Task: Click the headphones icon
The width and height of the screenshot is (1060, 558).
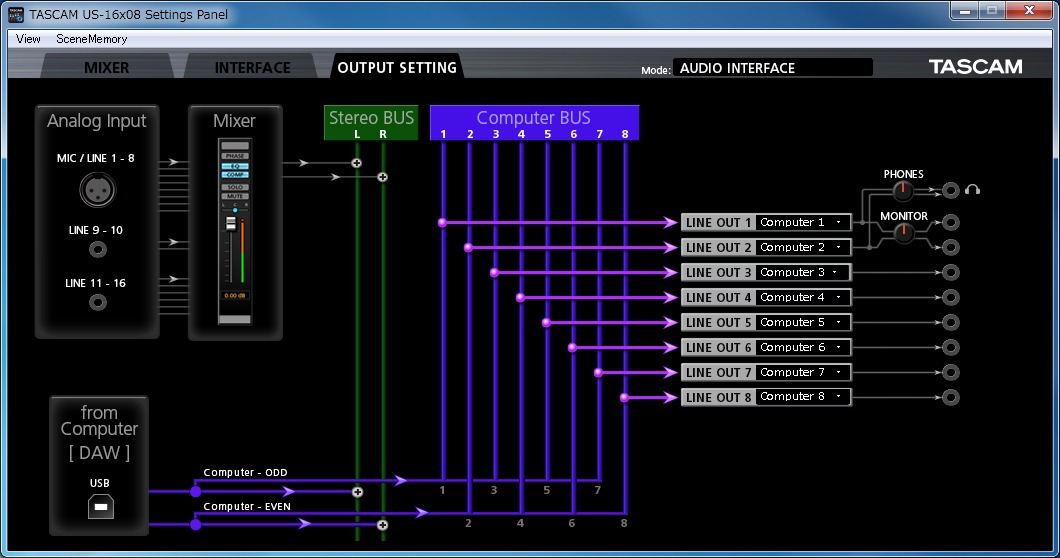Action: tap(973, 189)
